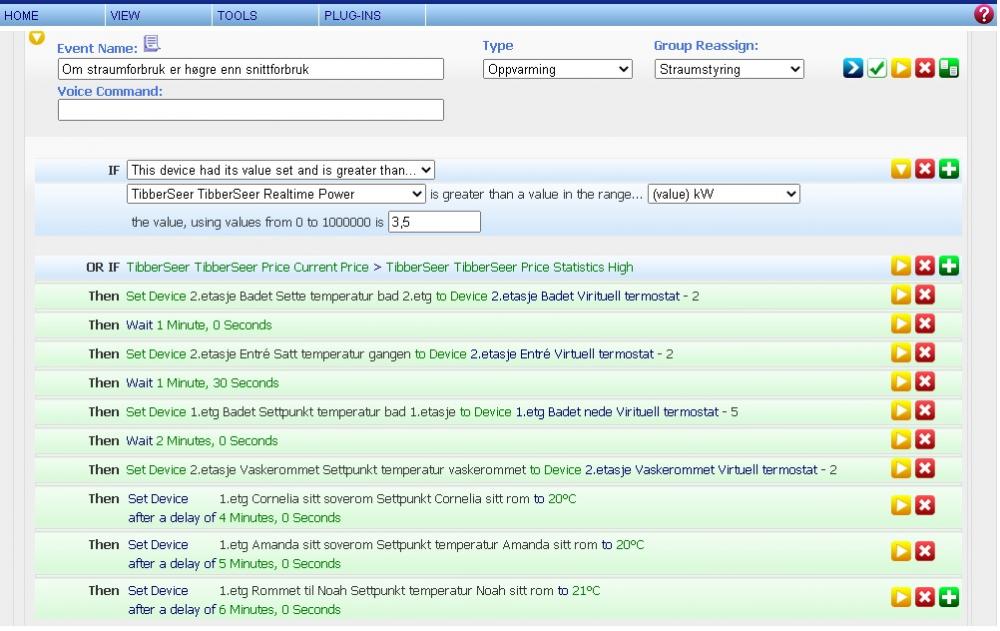Click the blue arrow icon in event header
This screenshot has height=631, width=1000.
[x=853, y=70]
